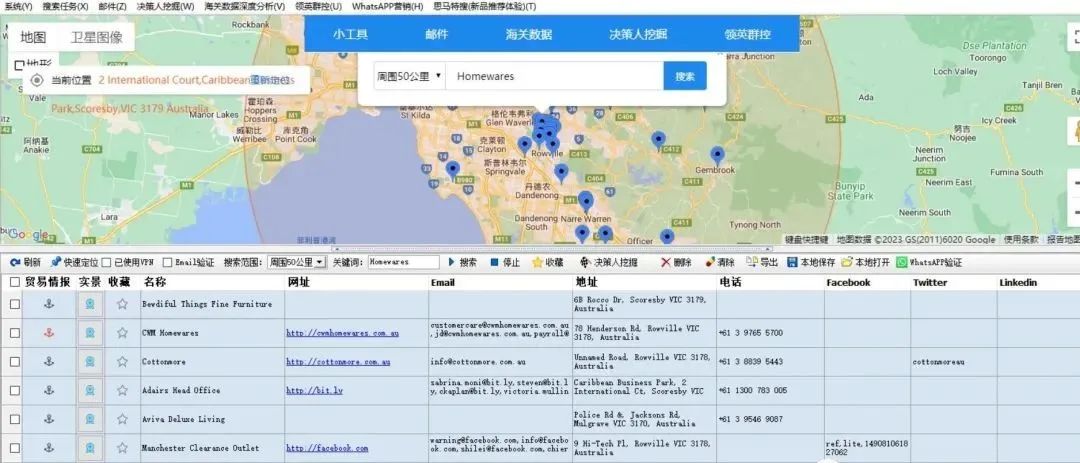Viewport: 1080px width, 463px height.
Task: Open 决策人挖掘(W) menu
Action: (x=165, y=6)
